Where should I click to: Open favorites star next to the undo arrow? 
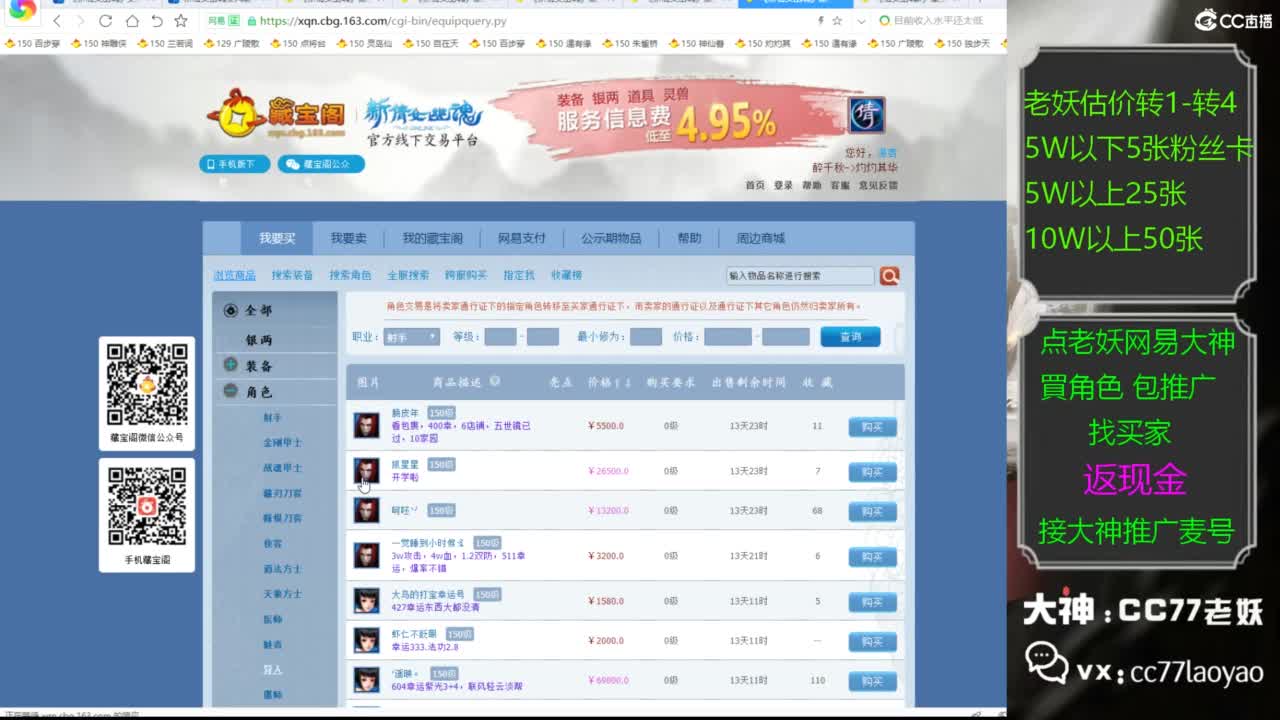181,21
